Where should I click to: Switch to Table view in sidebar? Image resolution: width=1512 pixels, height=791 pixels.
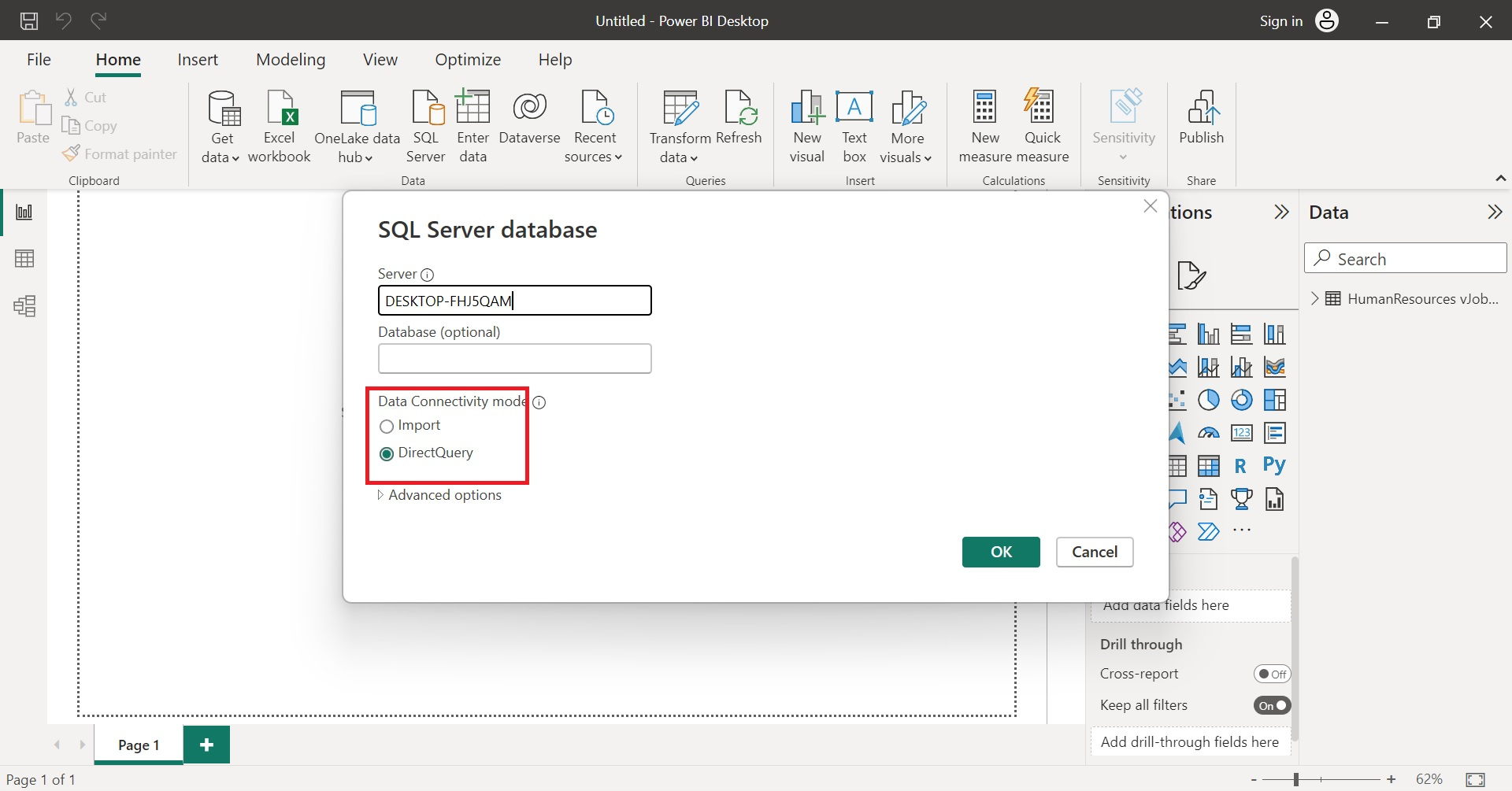coord(24,259)
